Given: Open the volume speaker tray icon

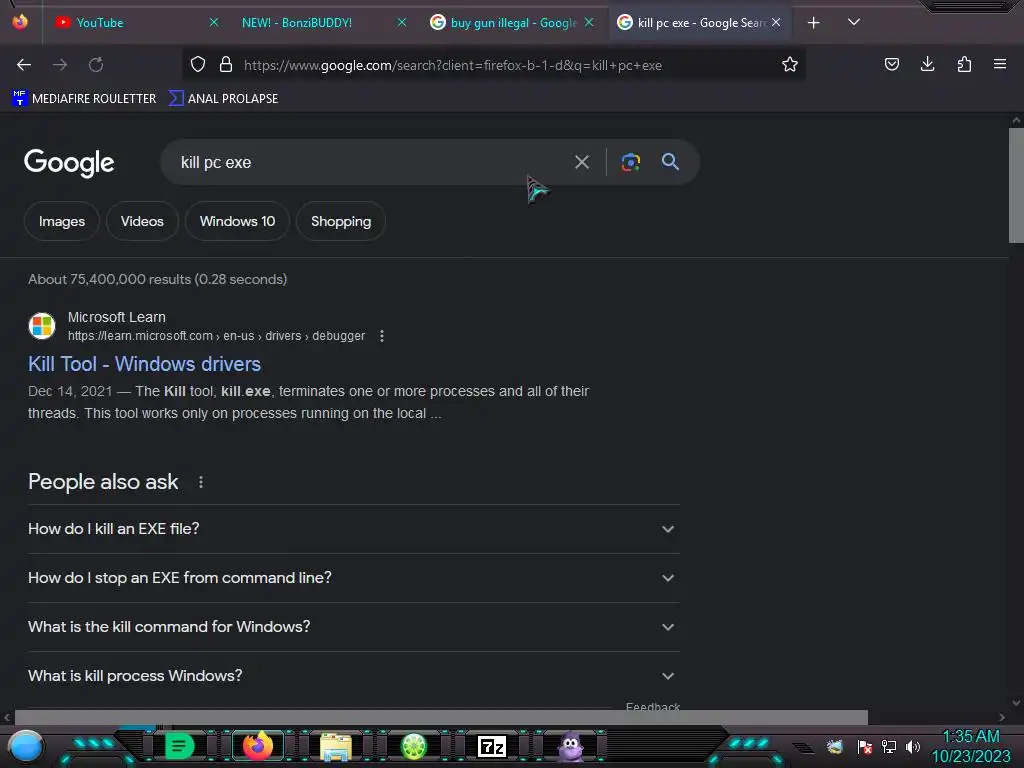Looking at the screenshot, I should point(913,746).
